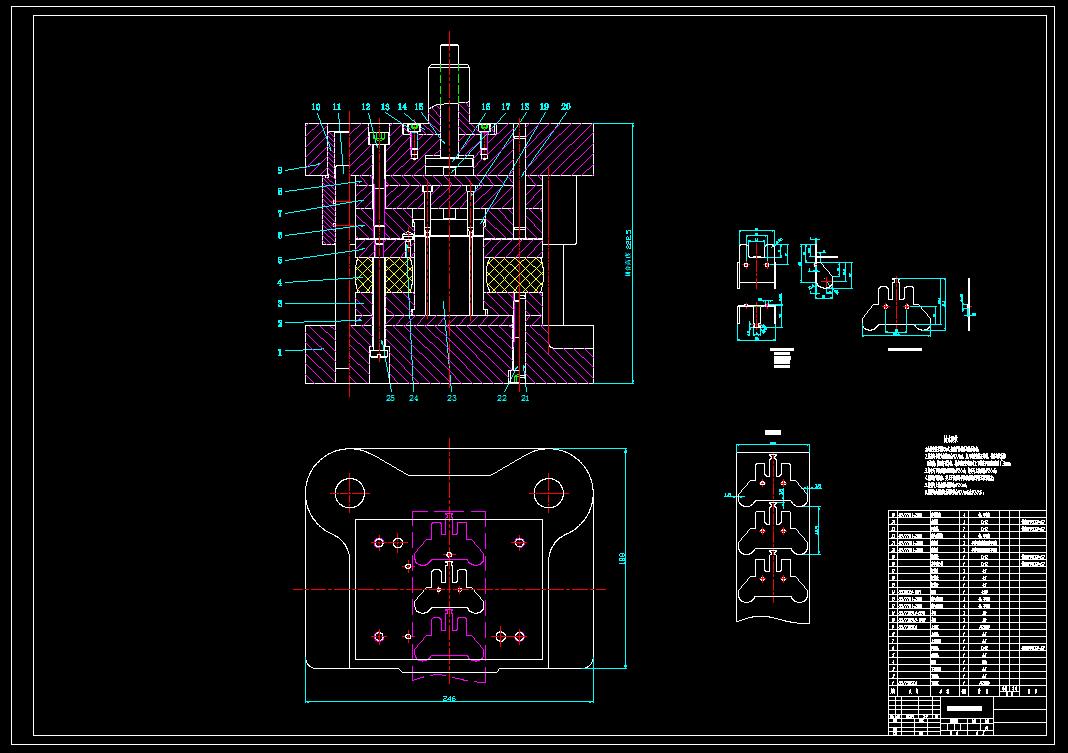Select the number 13 callout
The width and height of the screenshot is (1068, 753).
pos(385,107)
